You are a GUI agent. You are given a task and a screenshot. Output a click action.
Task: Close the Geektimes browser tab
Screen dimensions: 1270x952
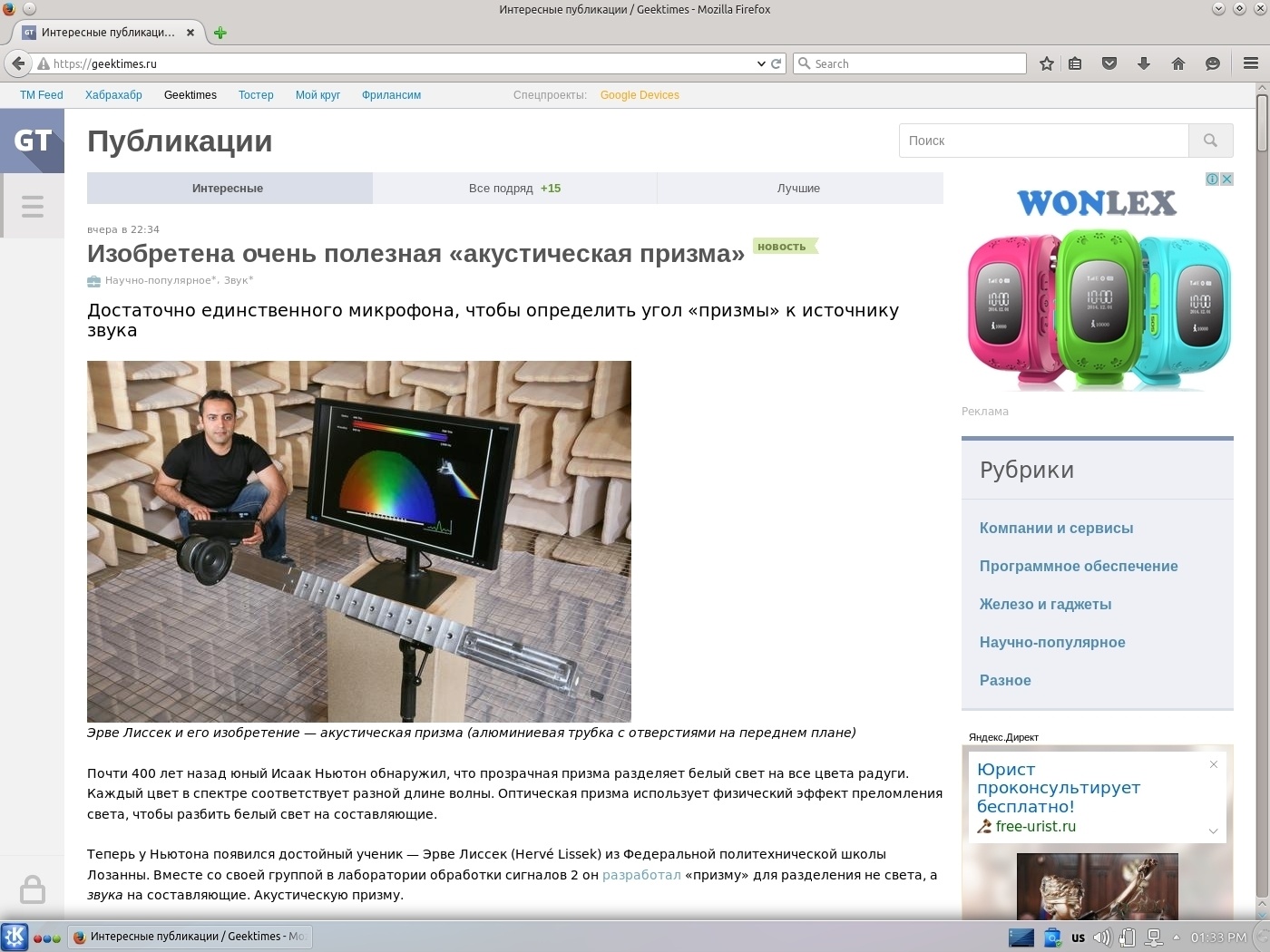190,33
